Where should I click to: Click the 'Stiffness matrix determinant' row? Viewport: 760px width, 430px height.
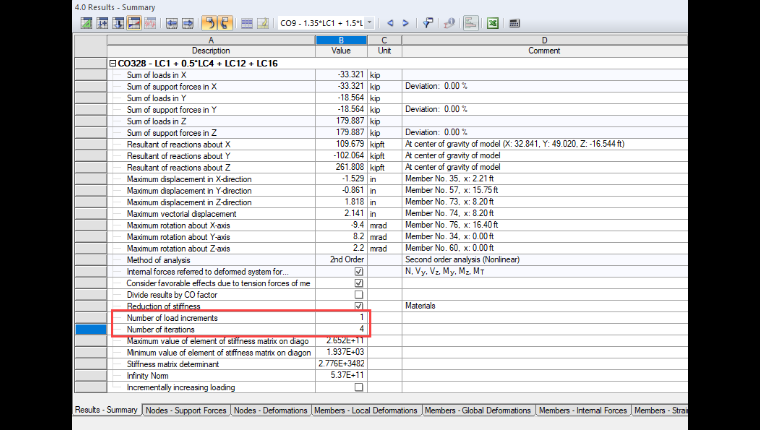point(380,364)
